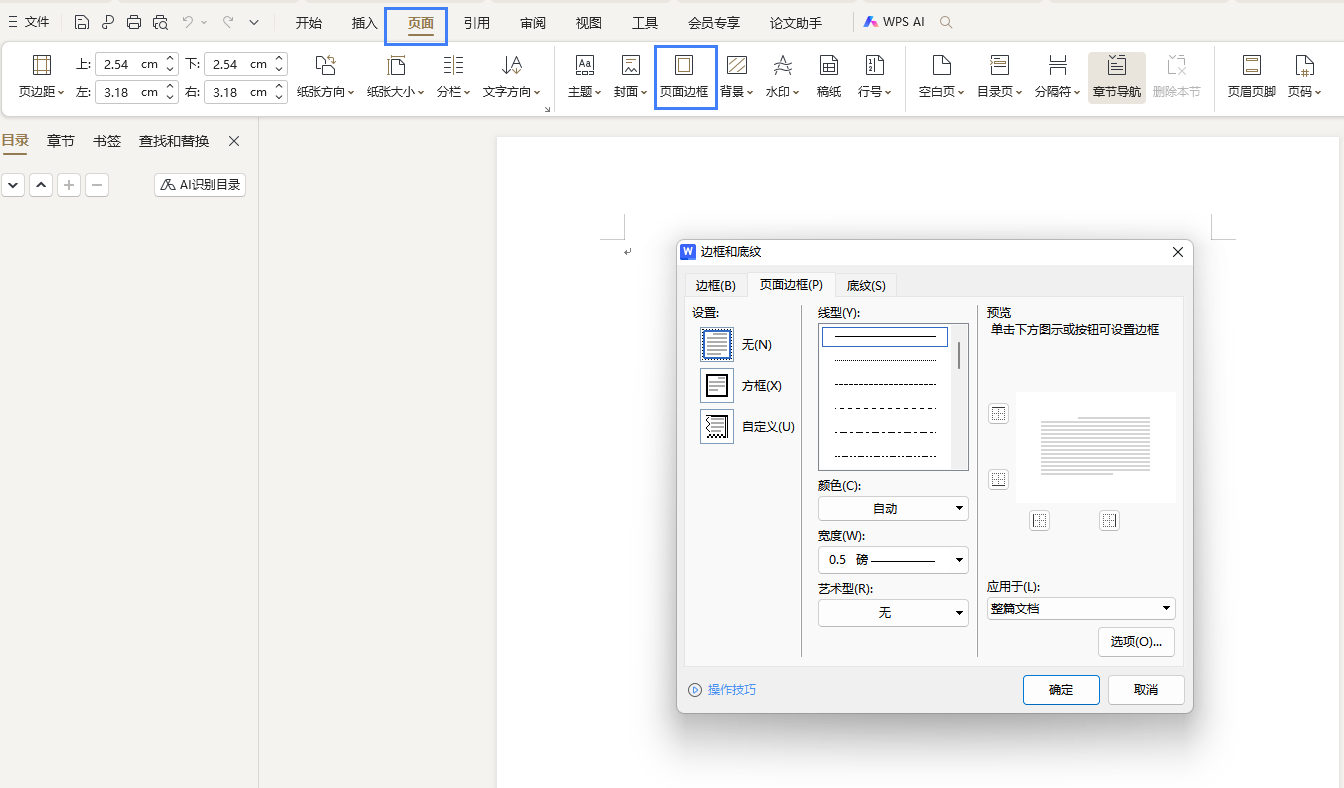Open the 封面 cover page menu
The height and width of the screenshot is (788, 1344).
pos(630,77)
